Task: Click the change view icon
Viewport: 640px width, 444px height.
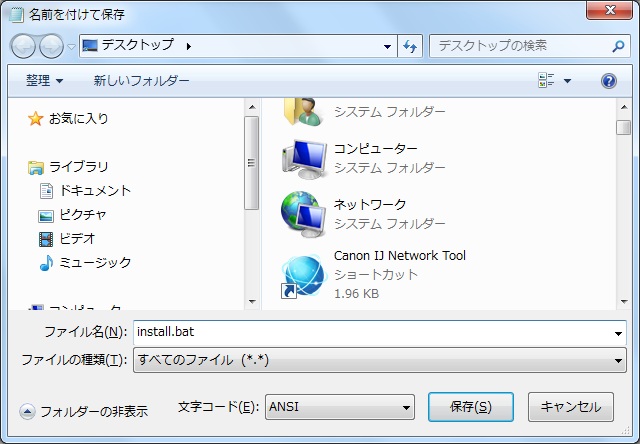Action: [x=546, y=81]
